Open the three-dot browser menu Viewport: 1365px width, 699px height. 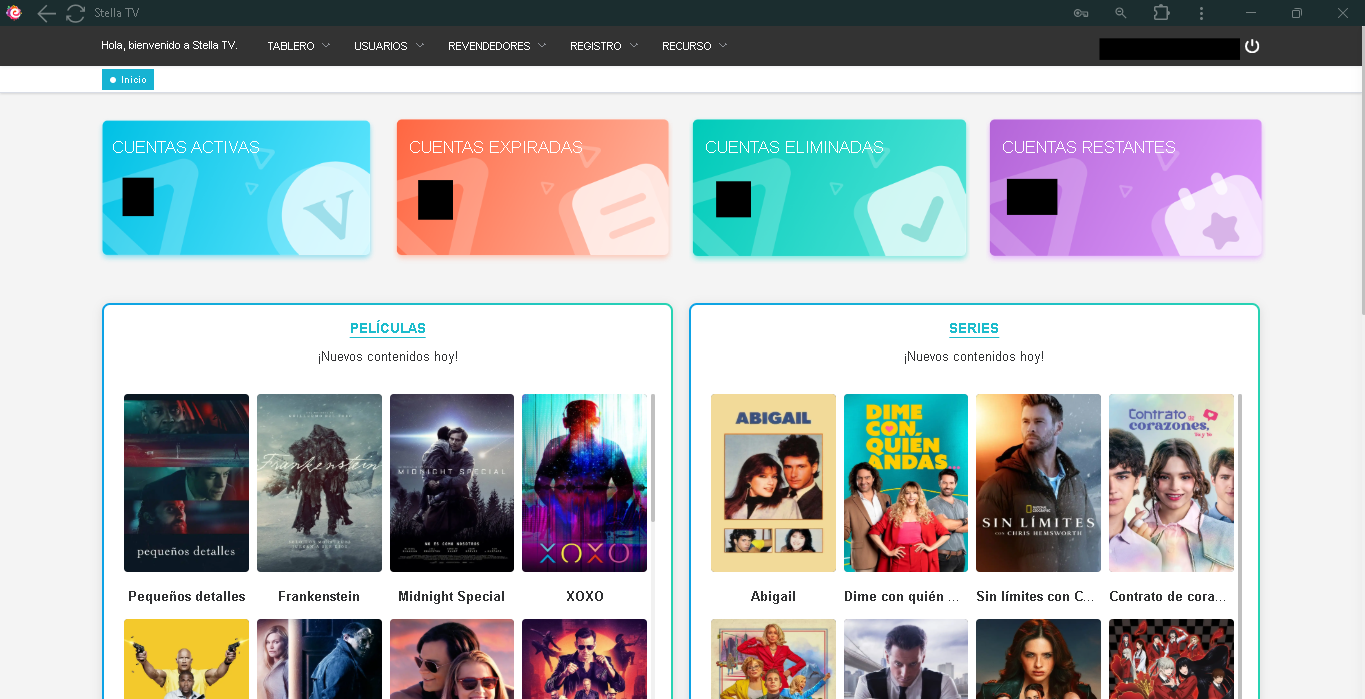[x=1201, y=13]
